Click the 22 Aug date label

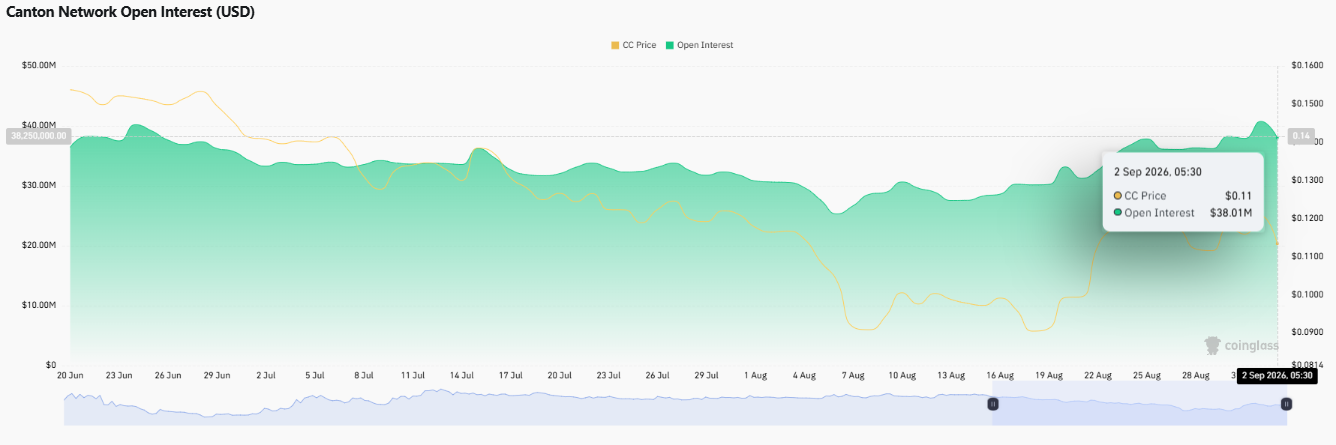(1099, 375)
